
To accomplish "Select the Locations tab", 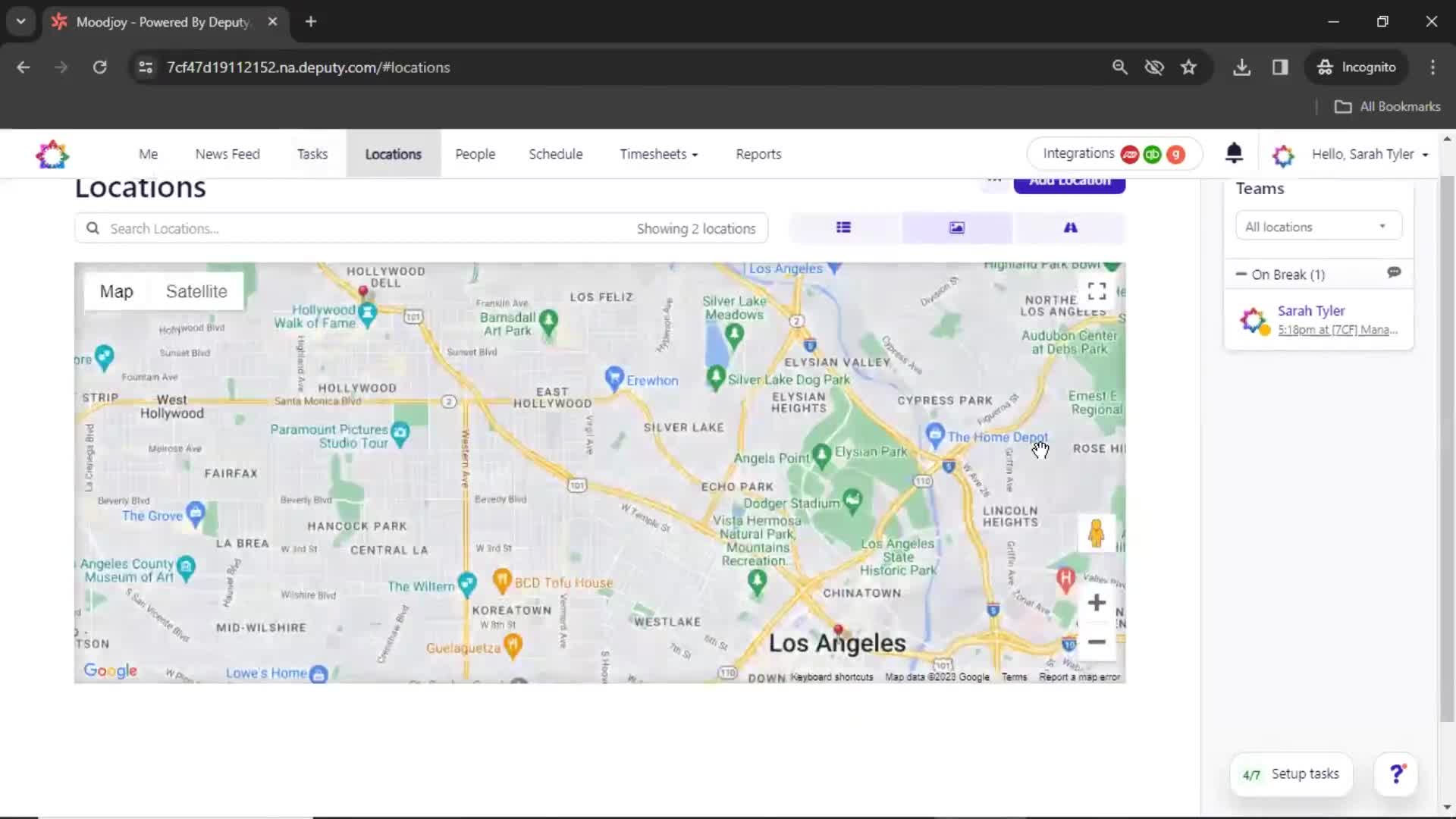I will [x=393, y=154].
